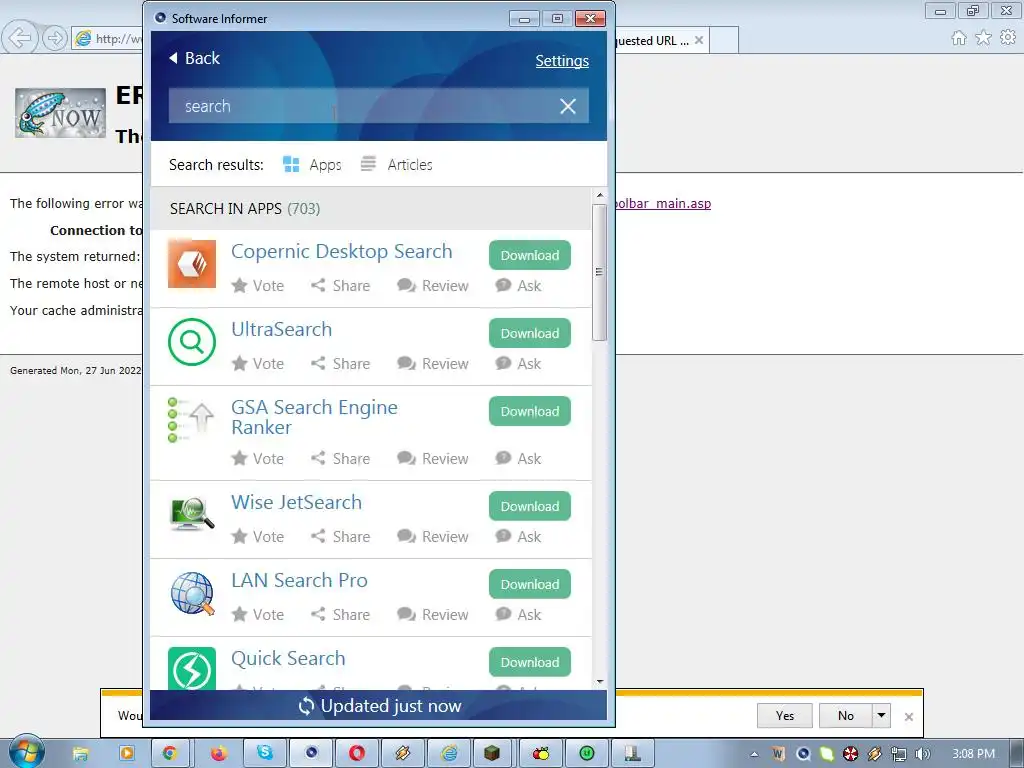This screenshot has width=1024, height=768.
Task: Open the Windows Start menu
Action: (27, 752)
